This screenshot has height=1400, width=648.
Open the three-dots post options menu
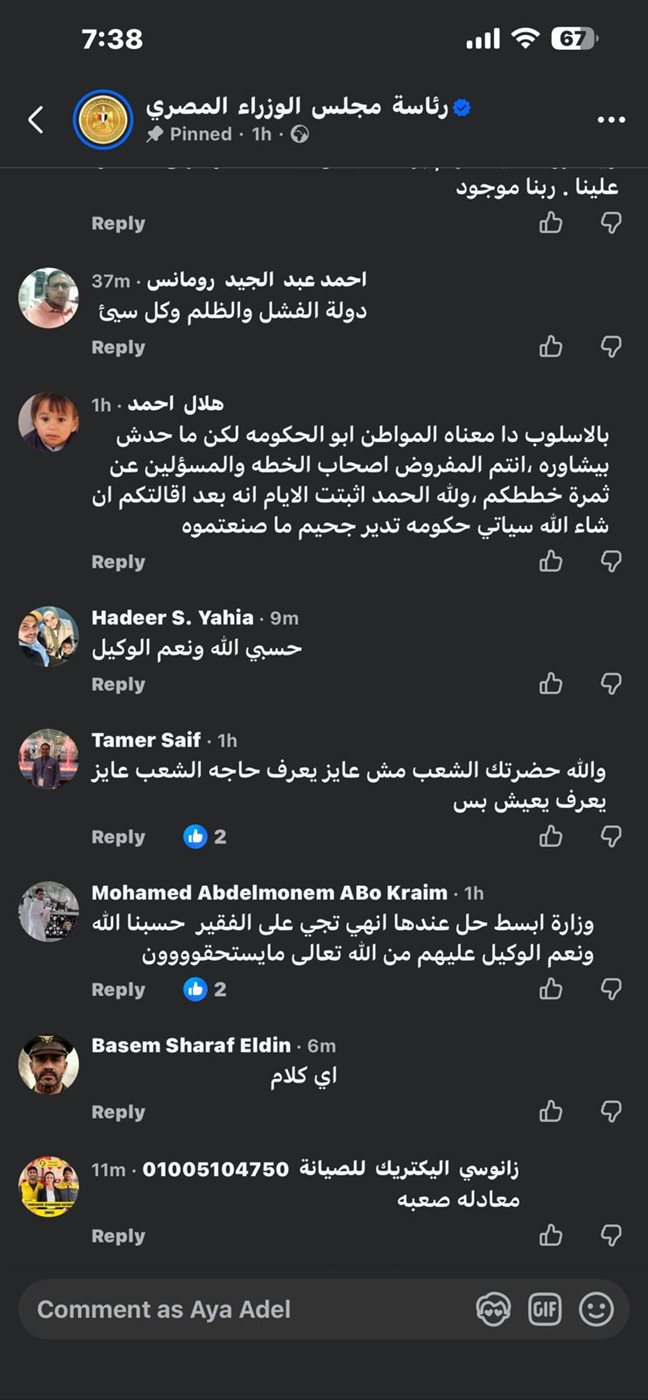click(x=611, y=120)
